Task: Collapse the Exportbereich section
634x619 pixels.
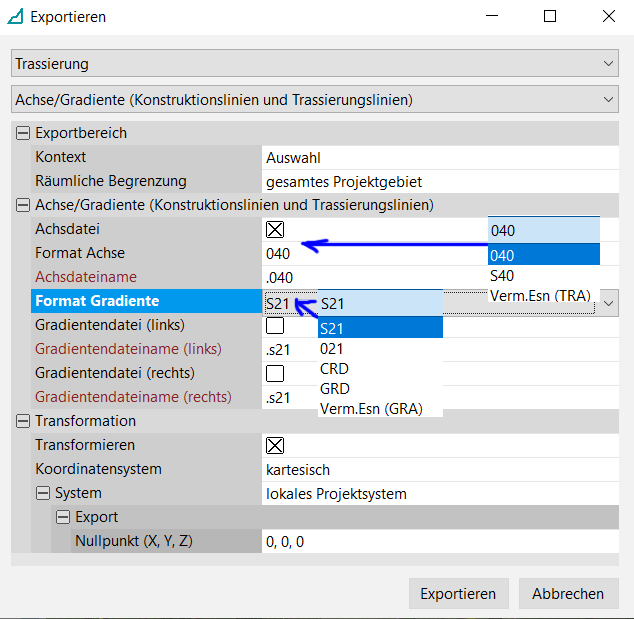Action: click(x=23, y=133)
